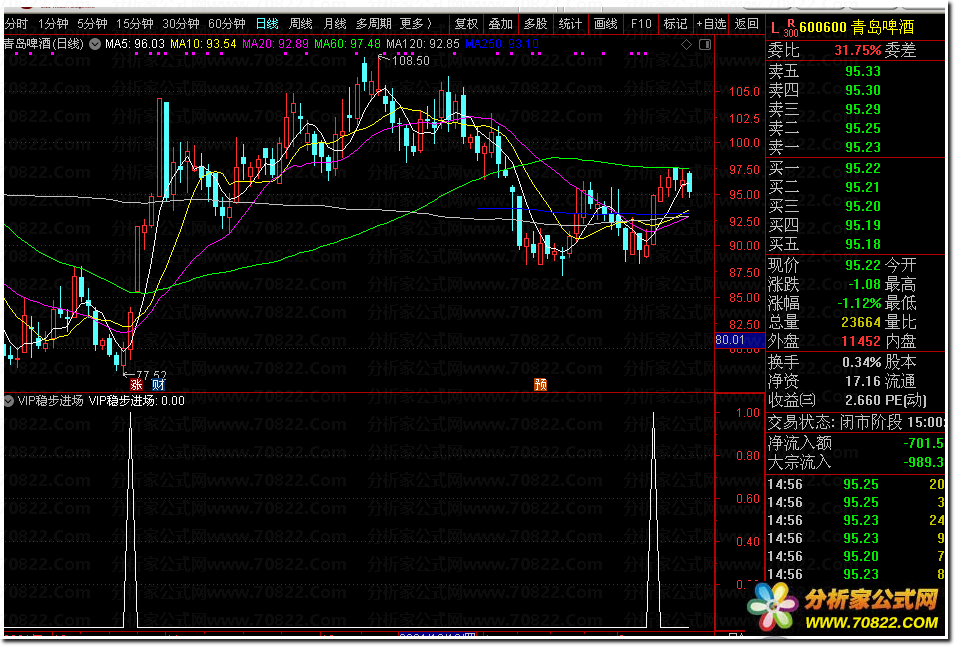The width and height of the screenshot is (957, 647).
Task: Click the 预 forecast marker below chart
Action: (540, 385)
